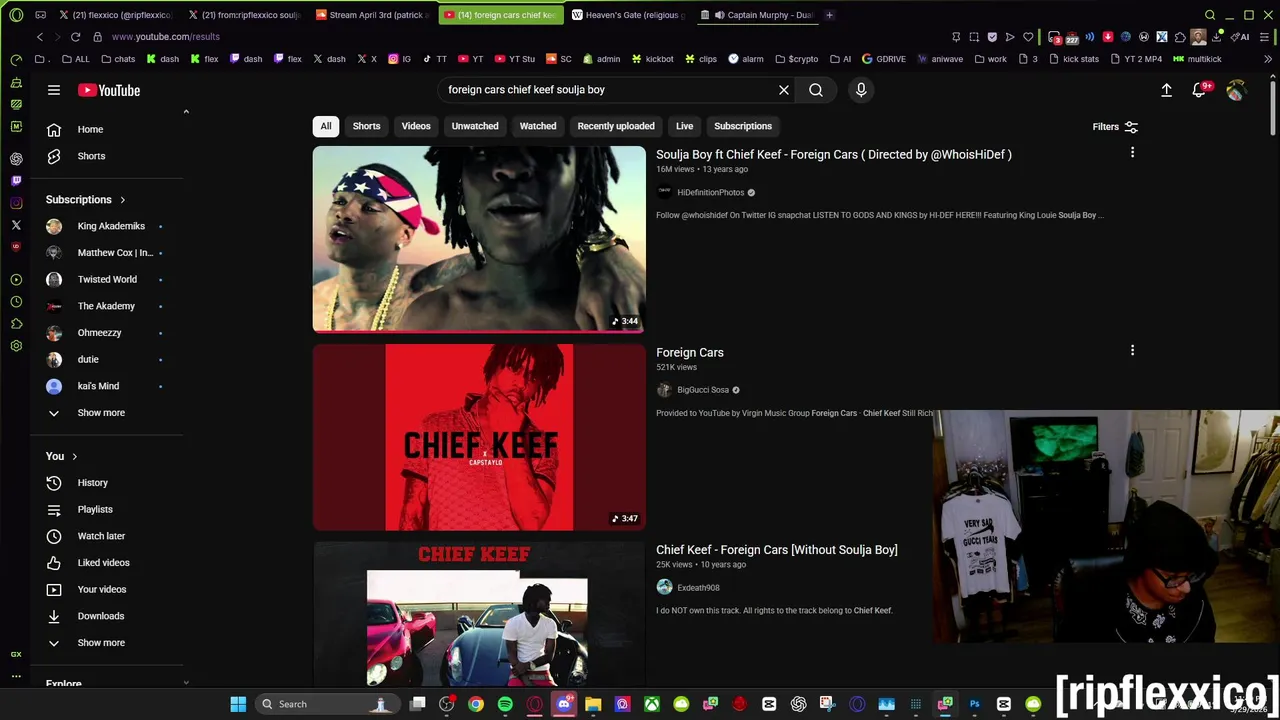
Task: Open the upload icon next to notifications
Action: pyautogui.click(x=1166, y=90)
